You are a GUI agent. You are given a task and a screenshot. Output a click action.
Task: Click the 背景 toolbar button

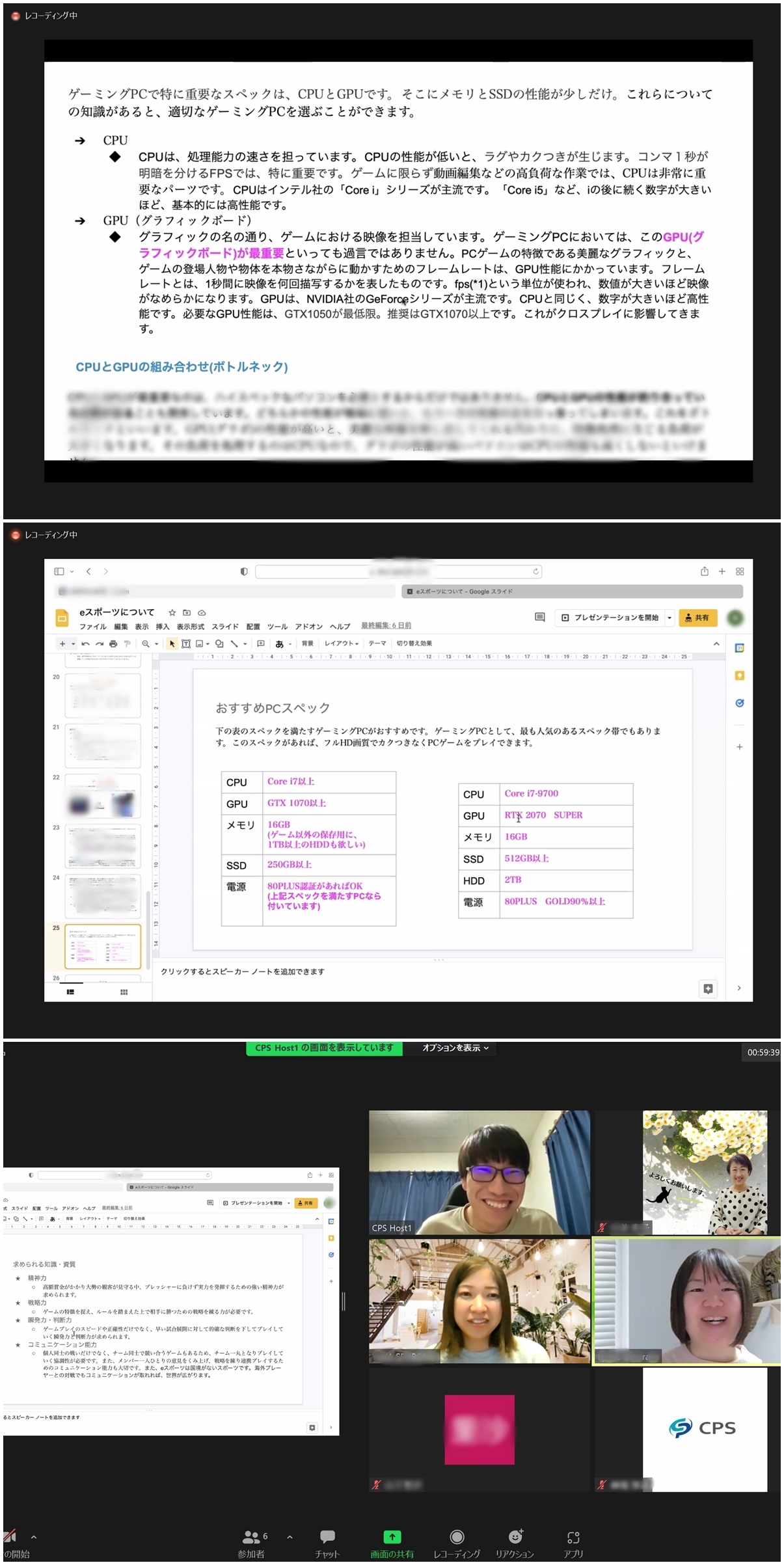308,644
